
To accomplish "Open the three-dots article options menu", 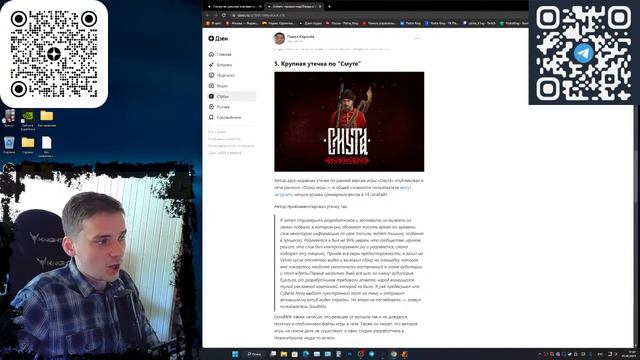I will click(417, 38).
